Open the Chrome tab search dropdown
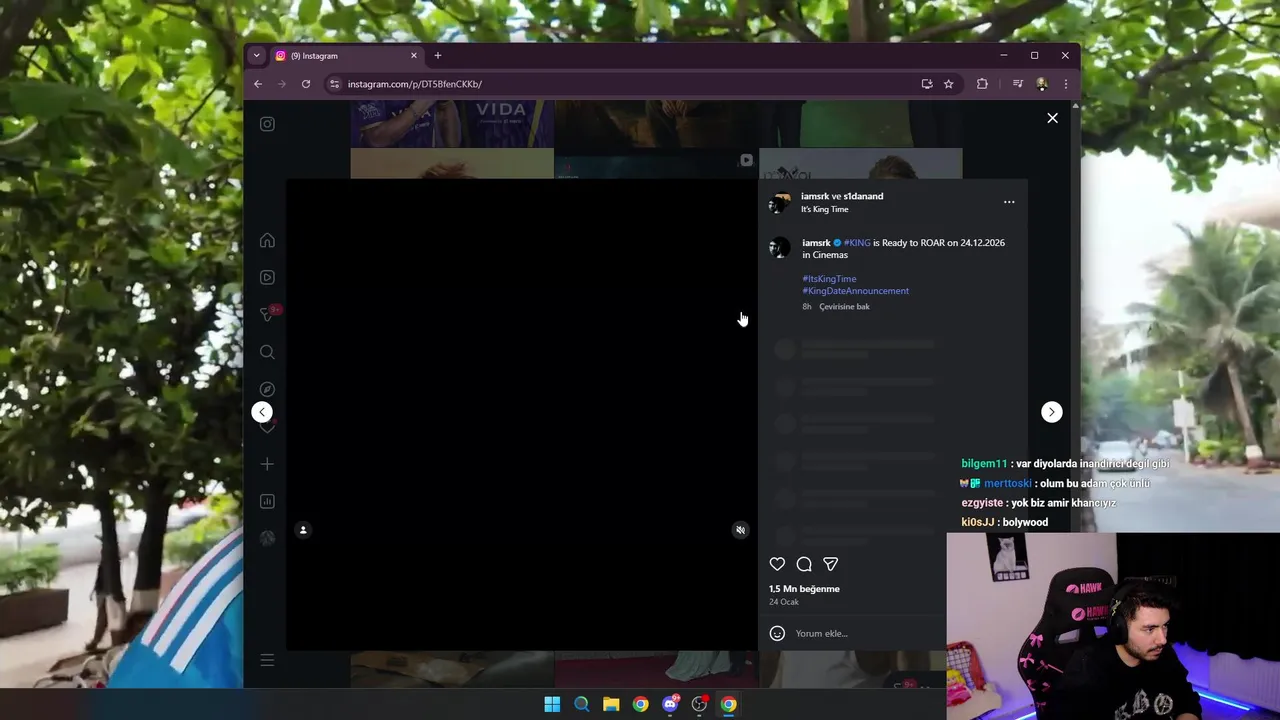The height and width of the screenshot is (720, 1280). tap(257, 56)
